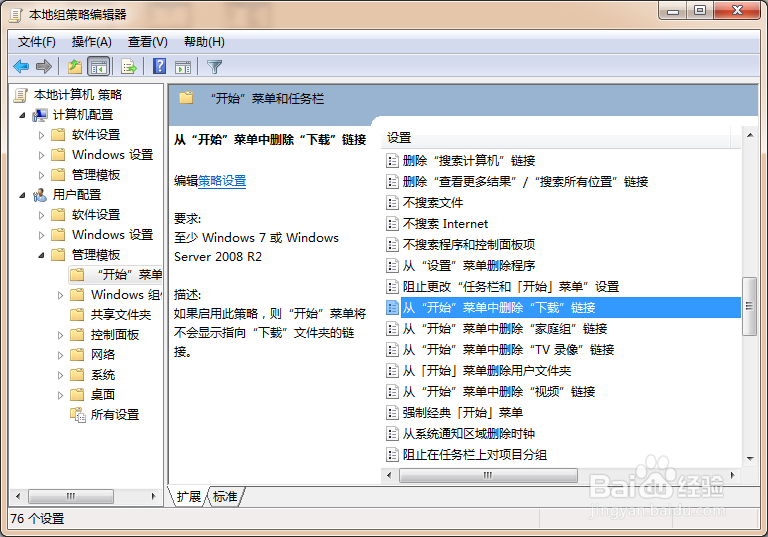The width and height of the screenshot is (768, 537).
Task: Open the 策略设置 link
Action: coord(222,181)
